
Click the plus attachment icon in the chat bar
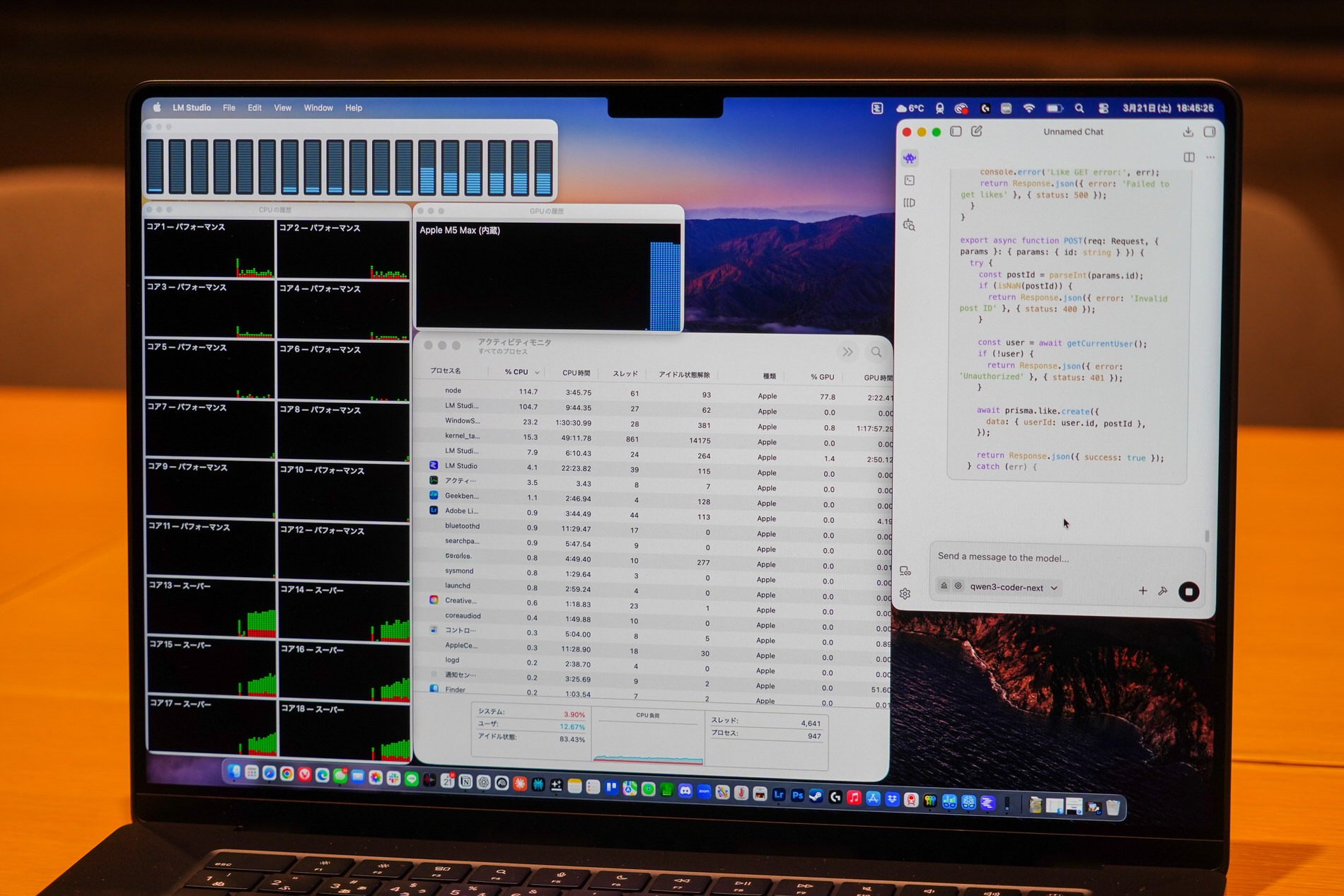(1143, 590)
